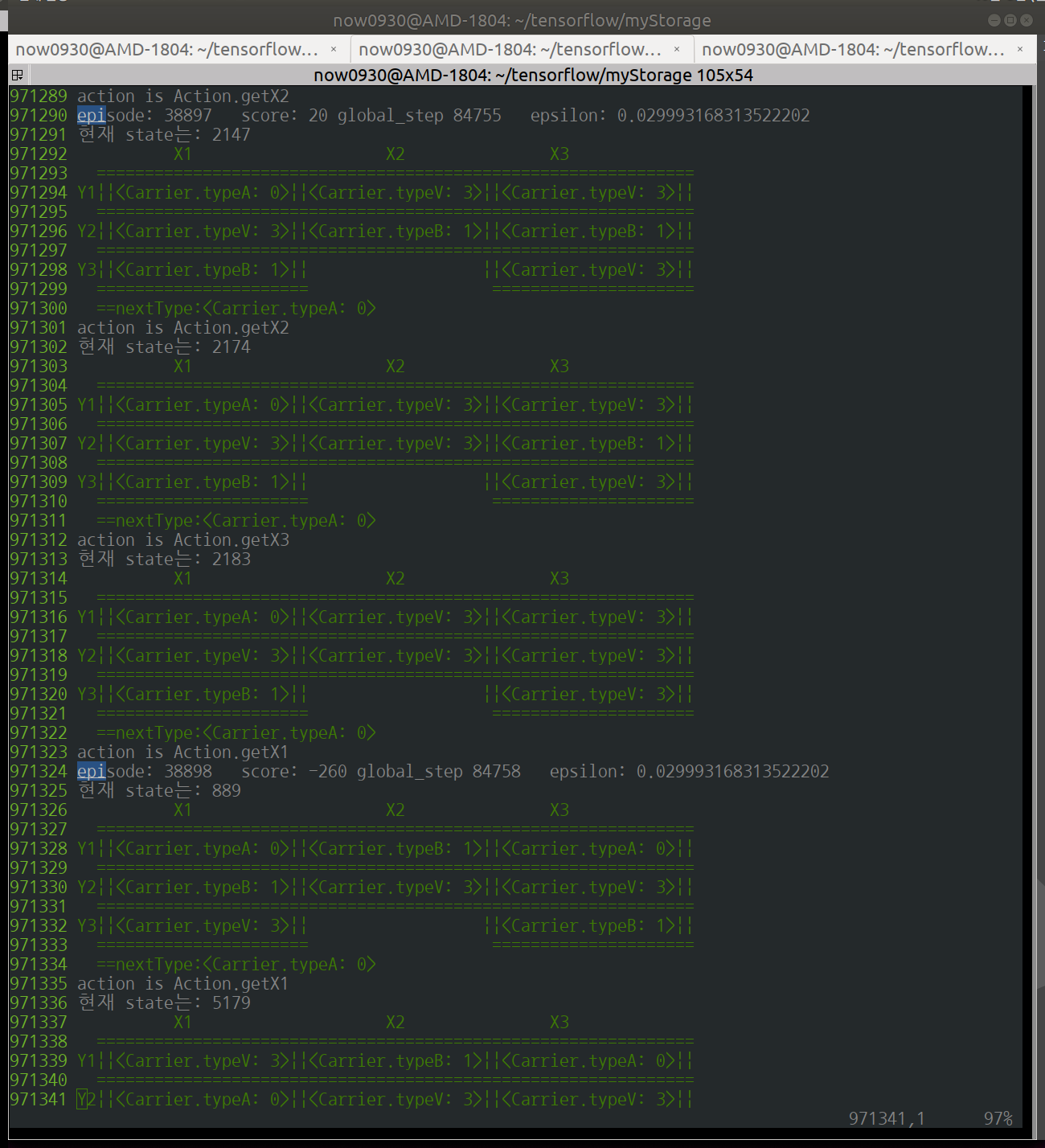The width and height of the screenshot is (1045, 1148).
Task: Click the score -260 value
Action: (x=328, y=772)
